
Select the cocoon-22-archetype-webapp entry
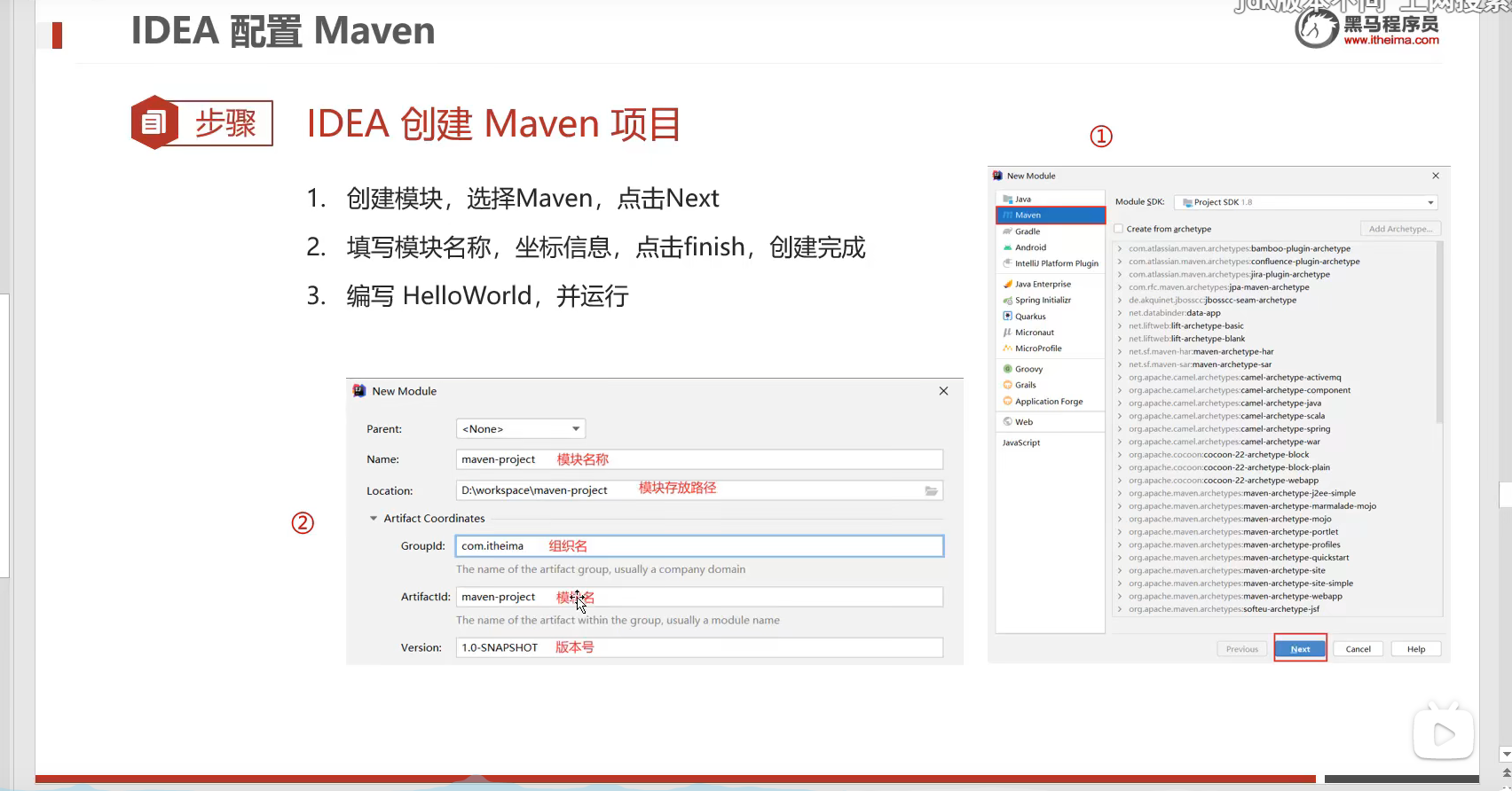tap(1224, 481)
